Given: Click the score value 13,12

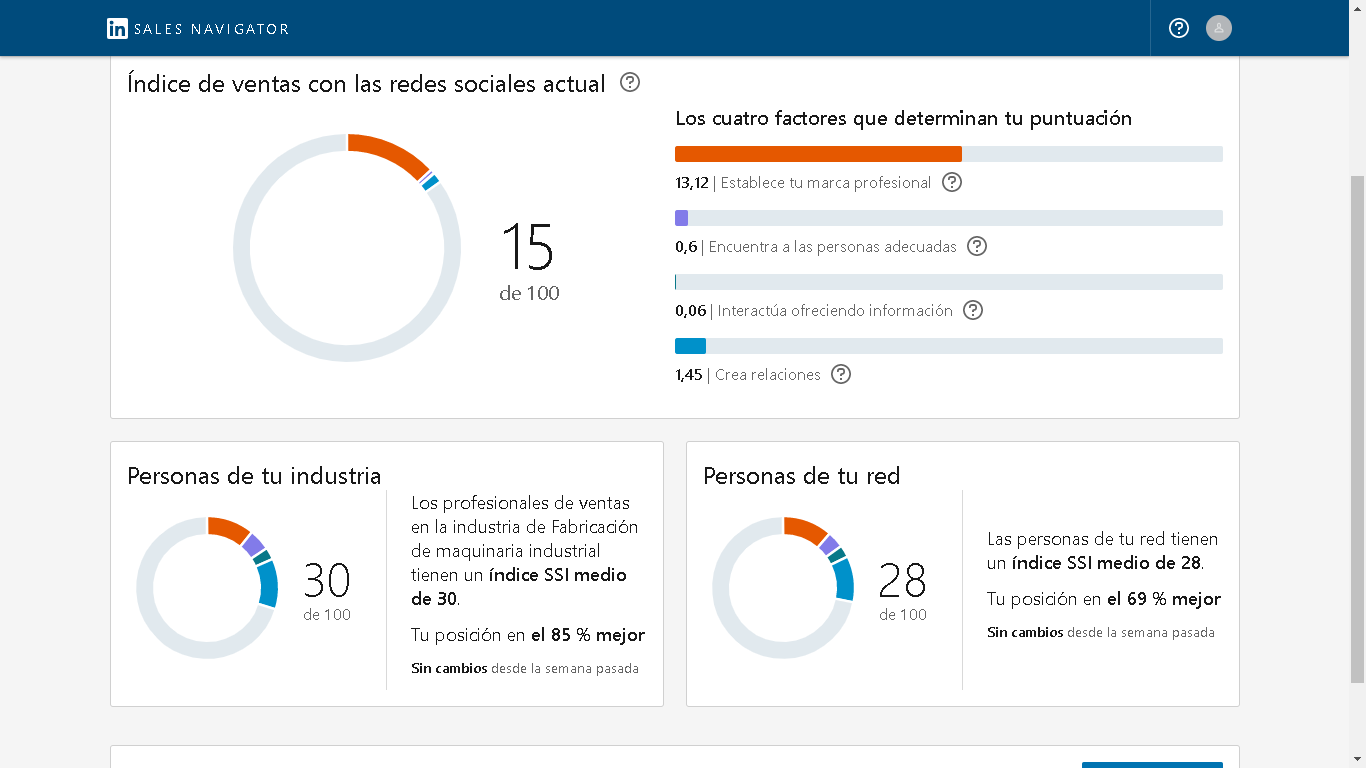Looking at the screenshot, I should pyautogui.click(x=692, y=183).
